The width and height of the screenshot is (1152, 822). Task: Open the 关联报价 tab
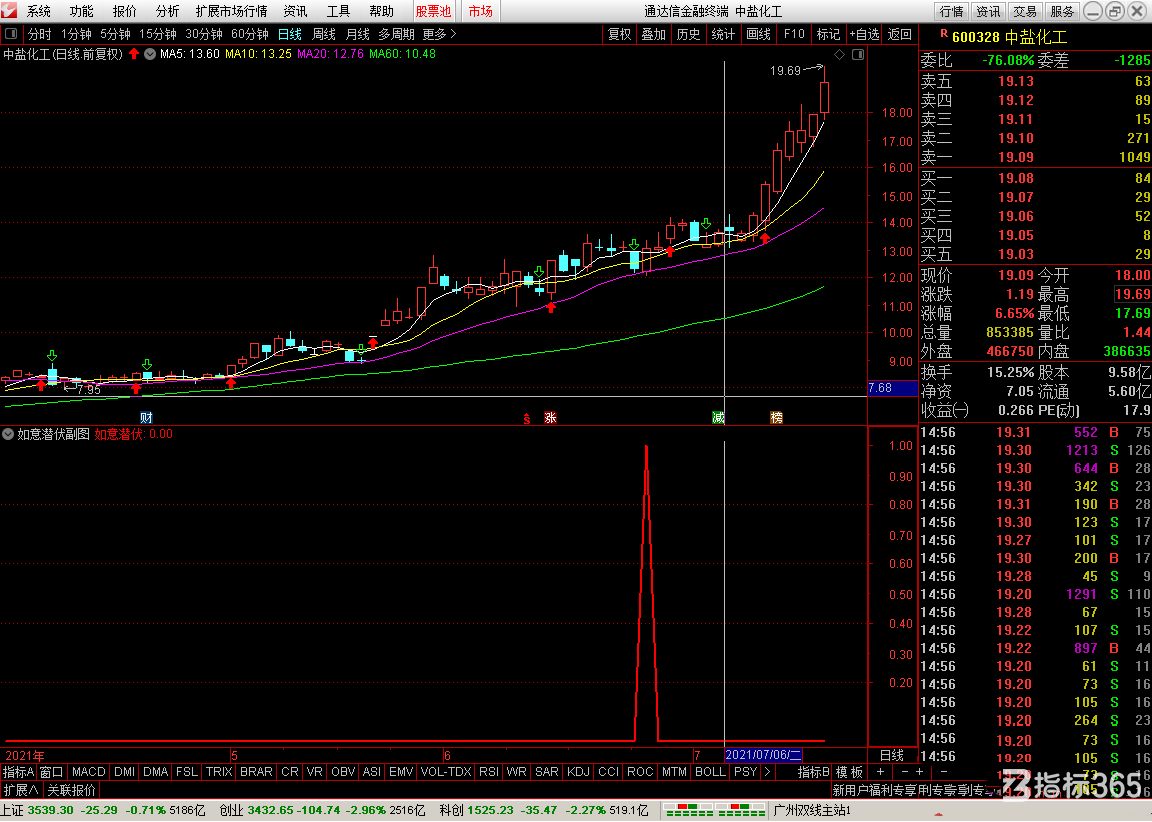pyautogui.click(x=71, y=790)
